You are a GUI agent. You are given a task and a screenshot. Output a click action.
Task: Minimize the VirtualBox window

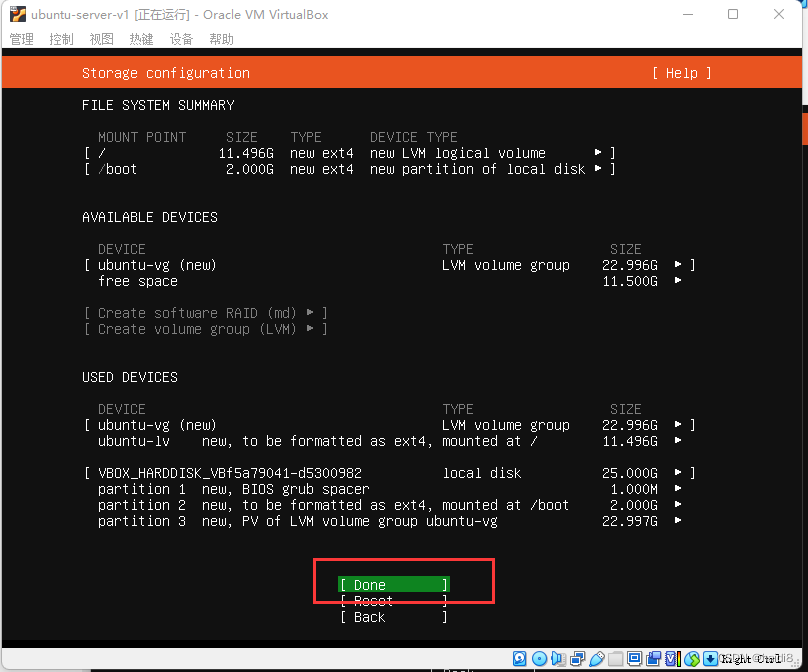[x=688, y=14]
